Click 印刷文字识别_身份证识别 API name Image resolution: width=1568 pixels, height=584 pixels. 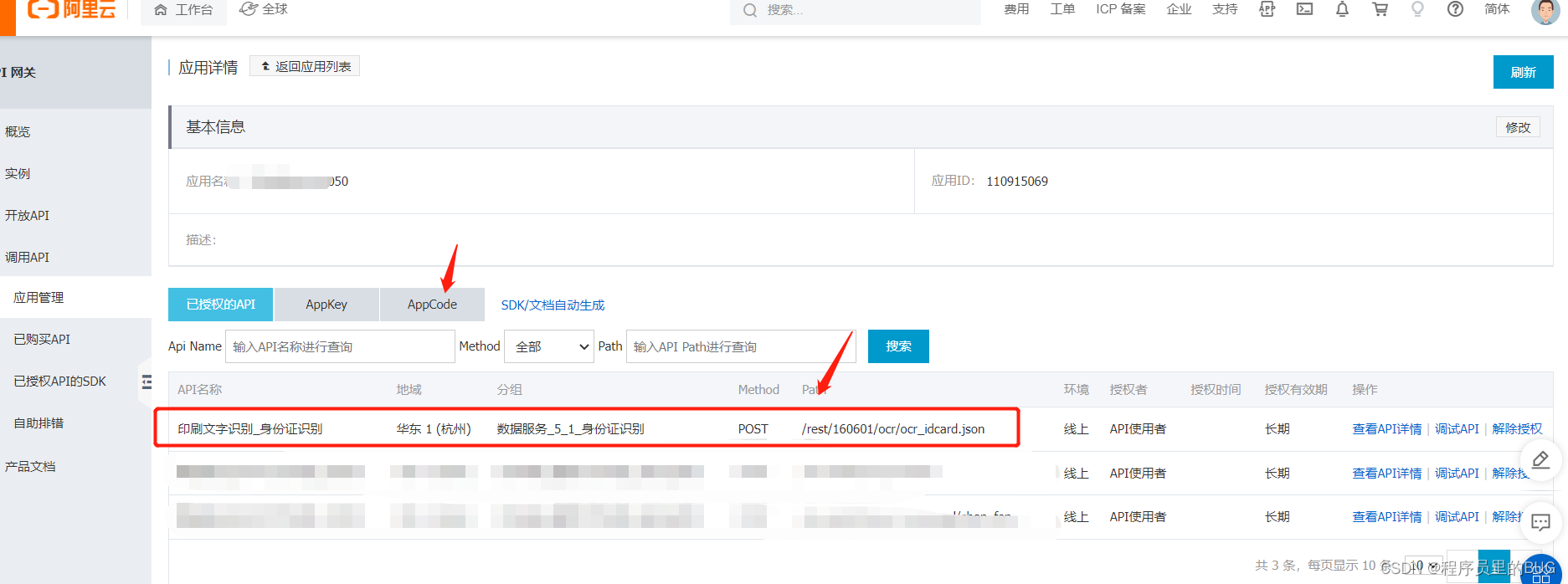250,428
